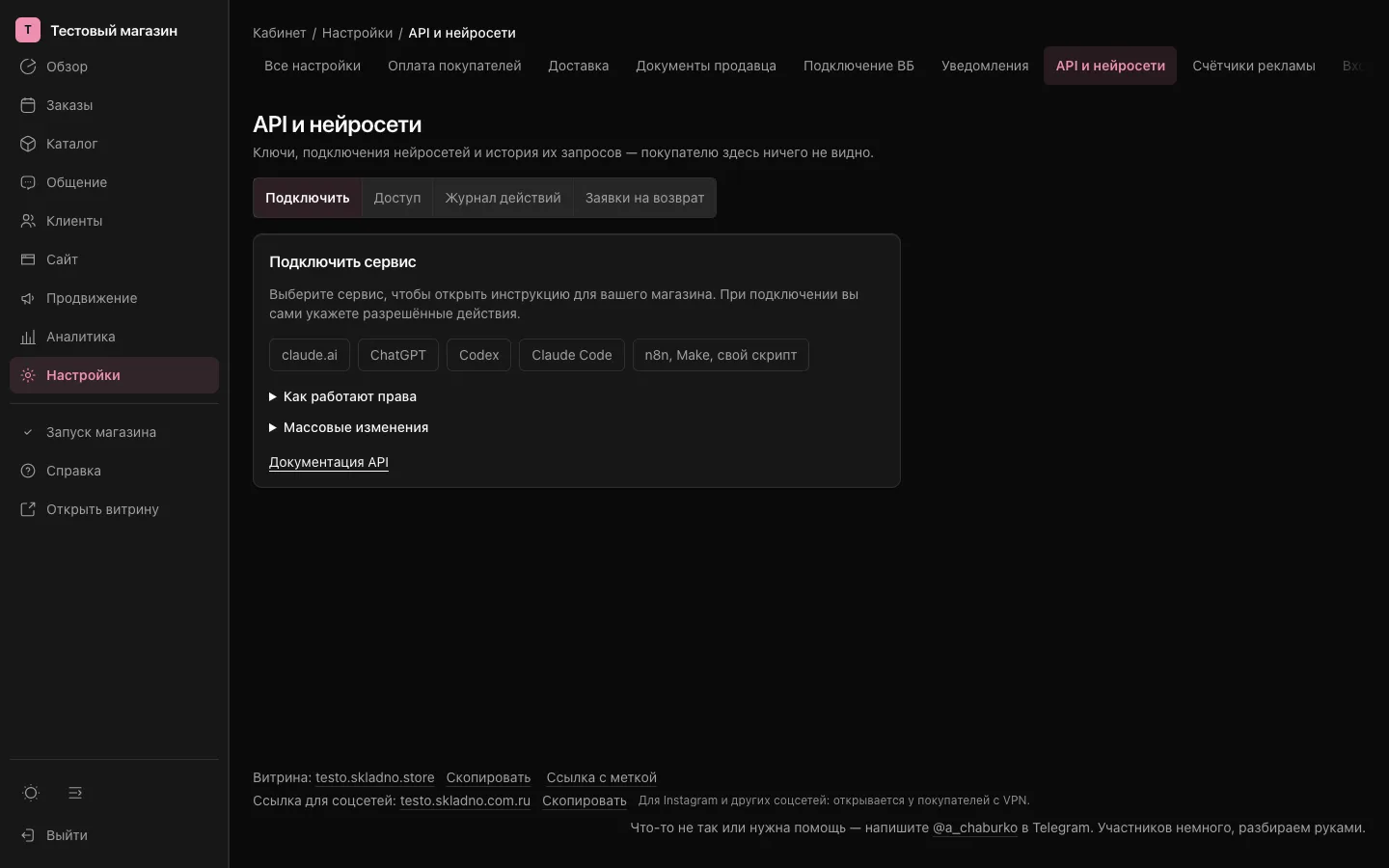Image resolution: width=1389 pixels, height=868 pixels.
Task: Click the Запуск магазина checkmark icon
Action: (x=28, y=432)
